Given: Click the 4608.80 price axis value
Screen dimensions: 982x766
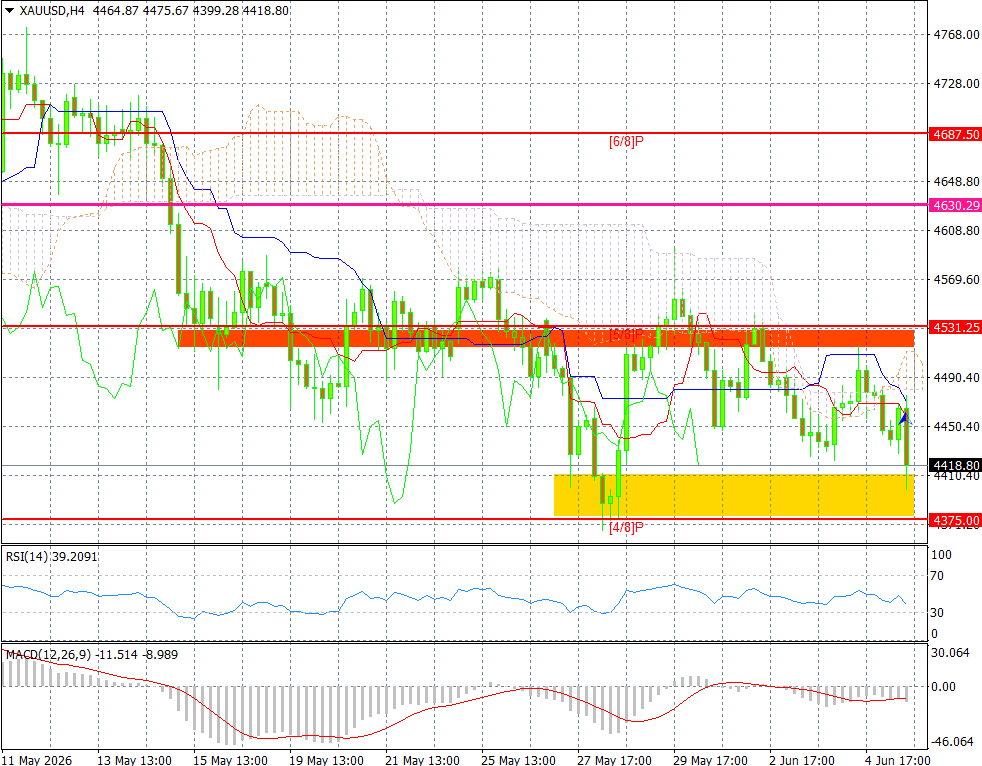Looking at the screenshot, I should point(956,230).
